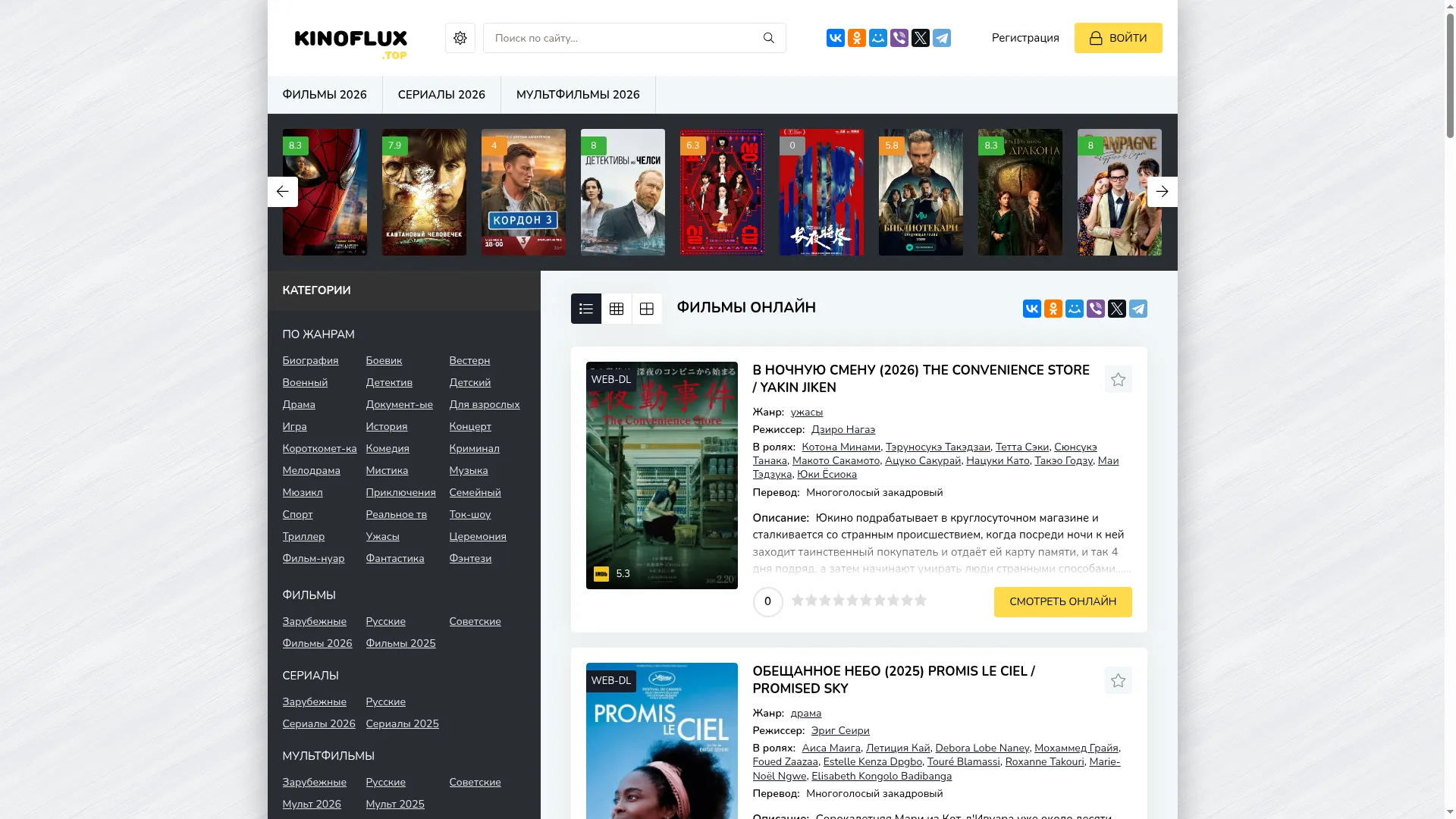Rate В ночную смену with the first star
Viewport: 1456px width, 819px height.
[x=798, y=601]
